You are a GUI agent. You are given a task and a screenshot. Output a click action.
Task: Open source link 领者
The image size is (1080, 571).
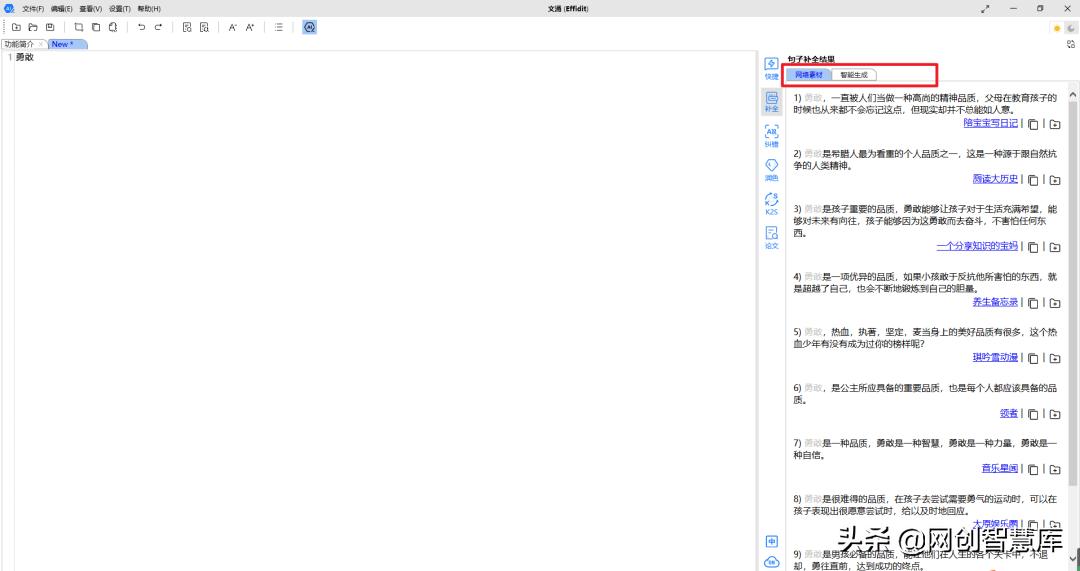tap(1009, 413)
